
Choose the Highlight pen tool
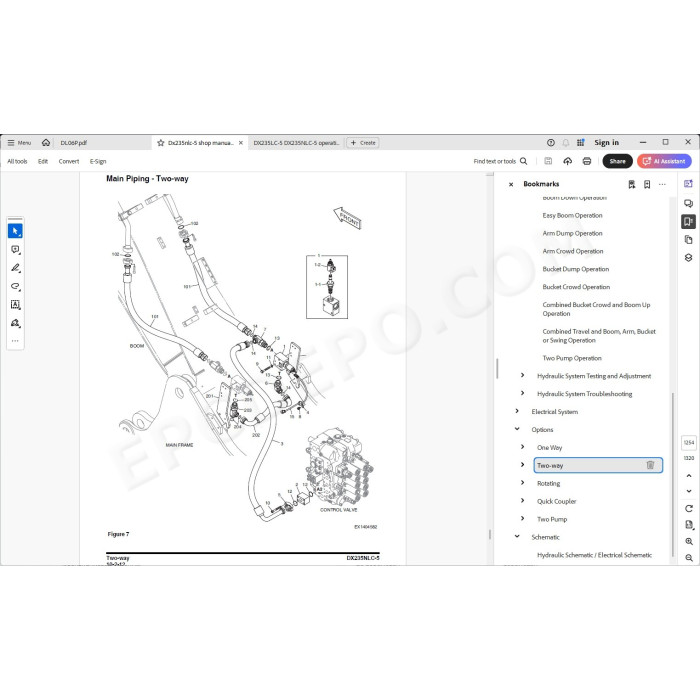click(15, 268)
